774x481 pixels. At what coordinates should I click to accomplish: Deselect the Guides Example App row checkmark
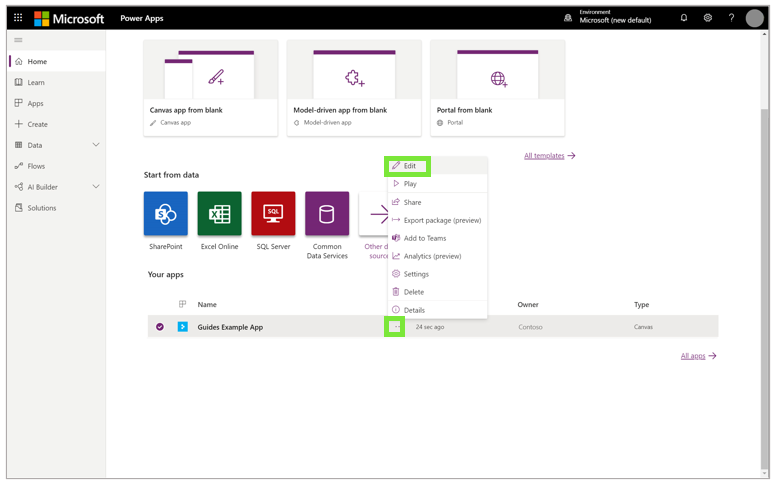tap(160, 327)
